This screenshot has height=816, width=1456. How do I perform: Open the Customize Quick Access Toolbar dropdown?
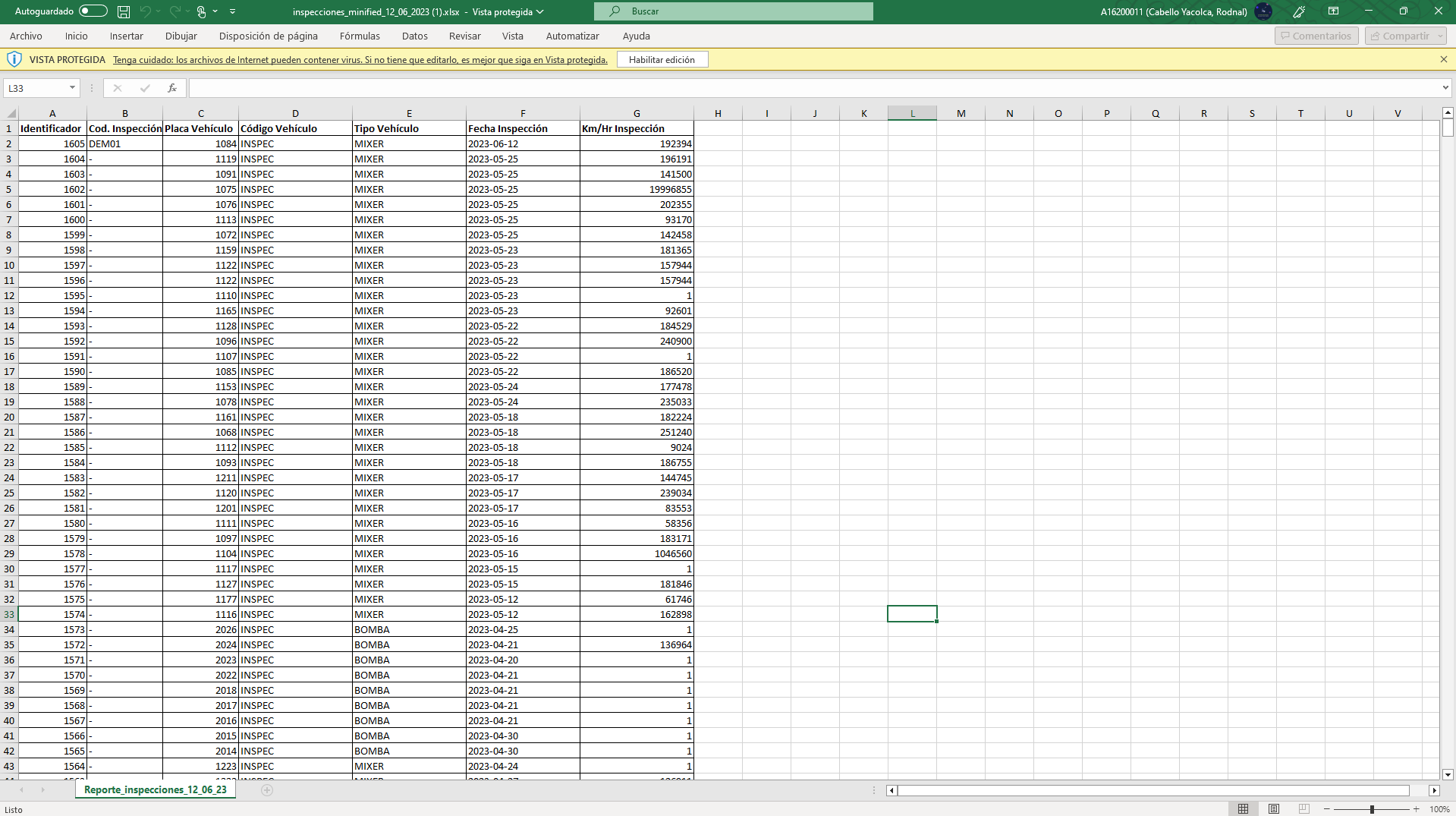pos(232,11)
